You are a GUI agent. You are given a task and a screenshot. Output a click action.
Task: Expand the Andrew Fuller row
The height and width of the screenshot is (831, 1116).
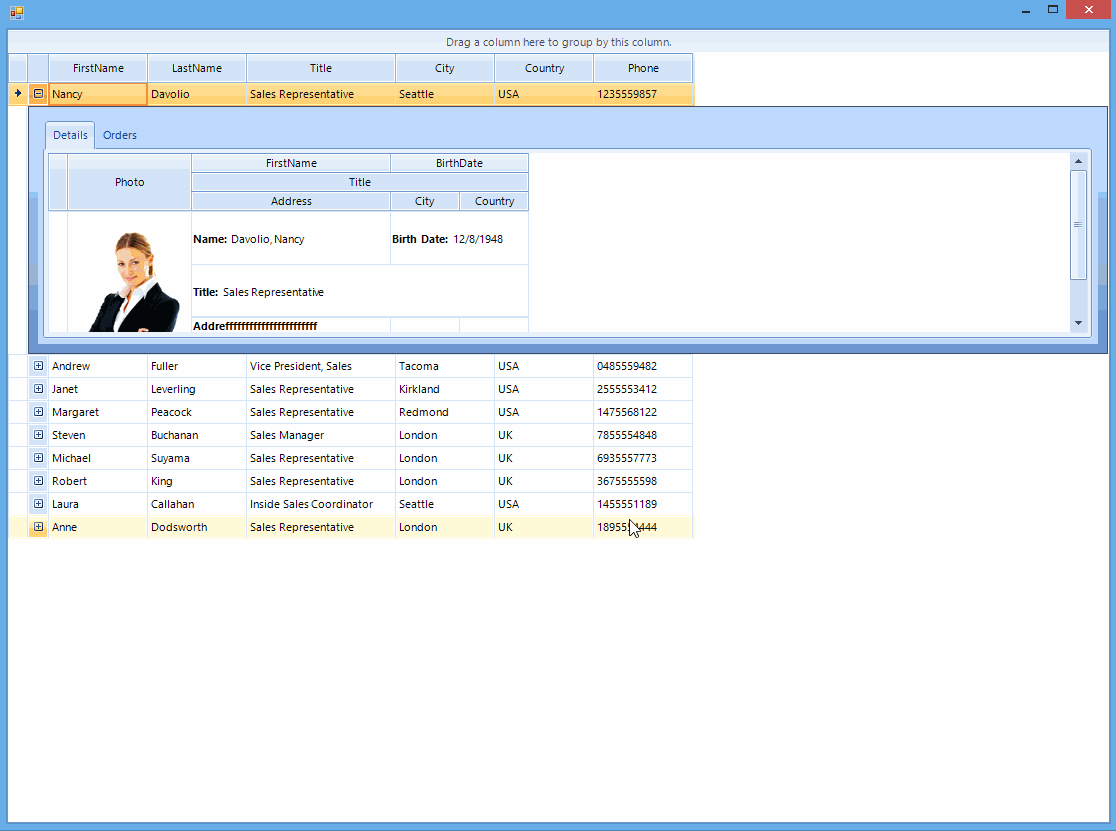38,366
